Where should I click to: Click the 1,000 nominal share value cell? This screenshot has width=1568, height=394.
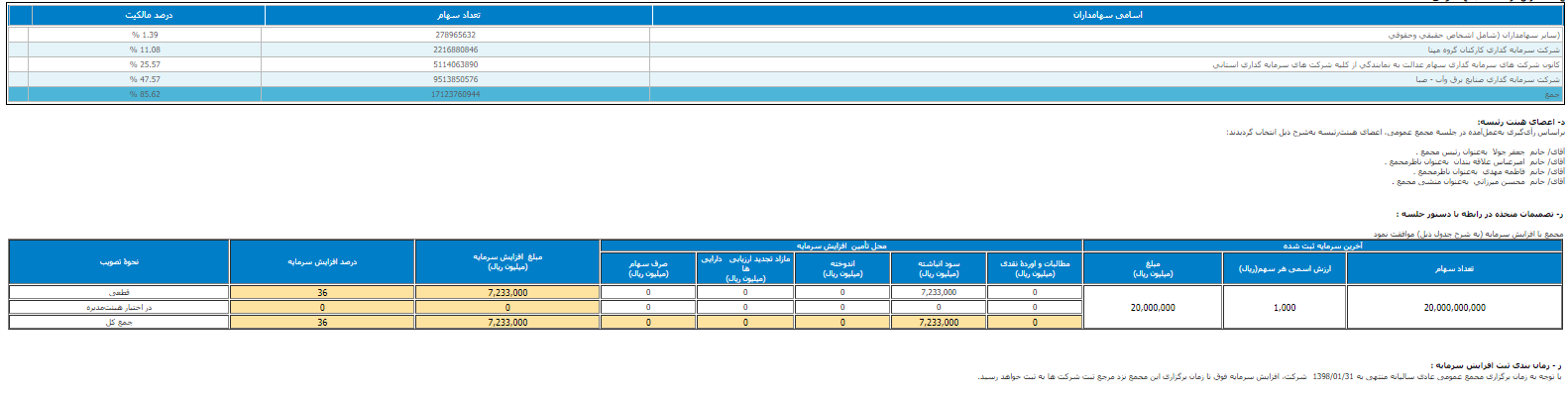pos(1285,308)
